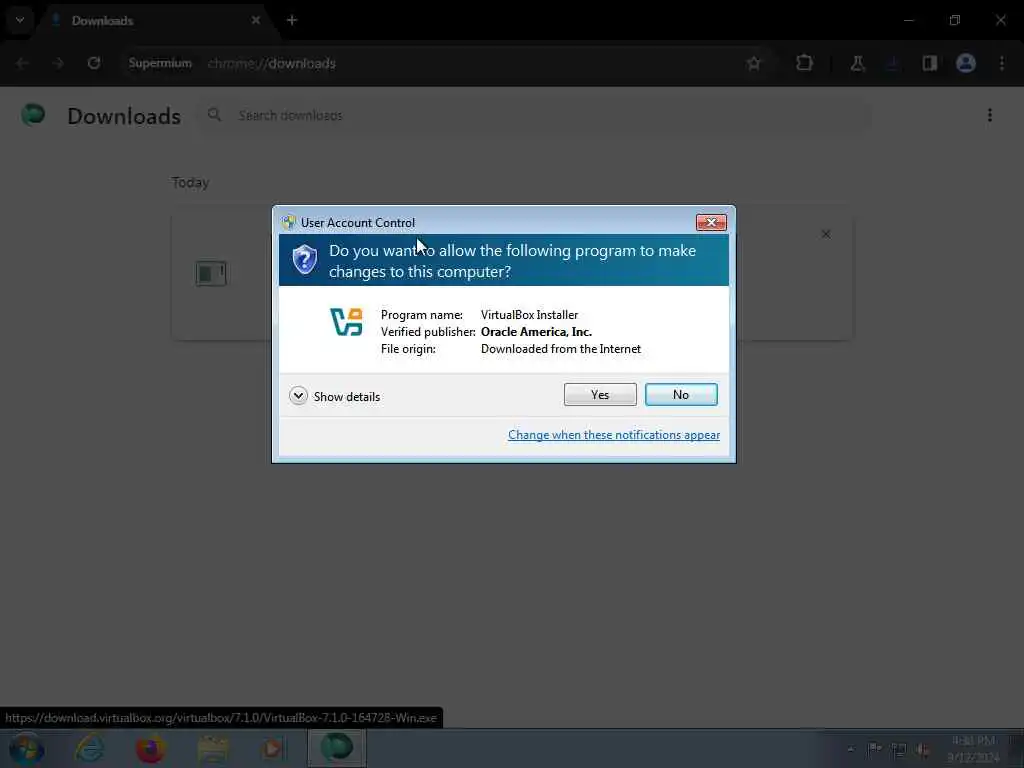
Task: Remove the download entry with X
Action: point(825,234)
